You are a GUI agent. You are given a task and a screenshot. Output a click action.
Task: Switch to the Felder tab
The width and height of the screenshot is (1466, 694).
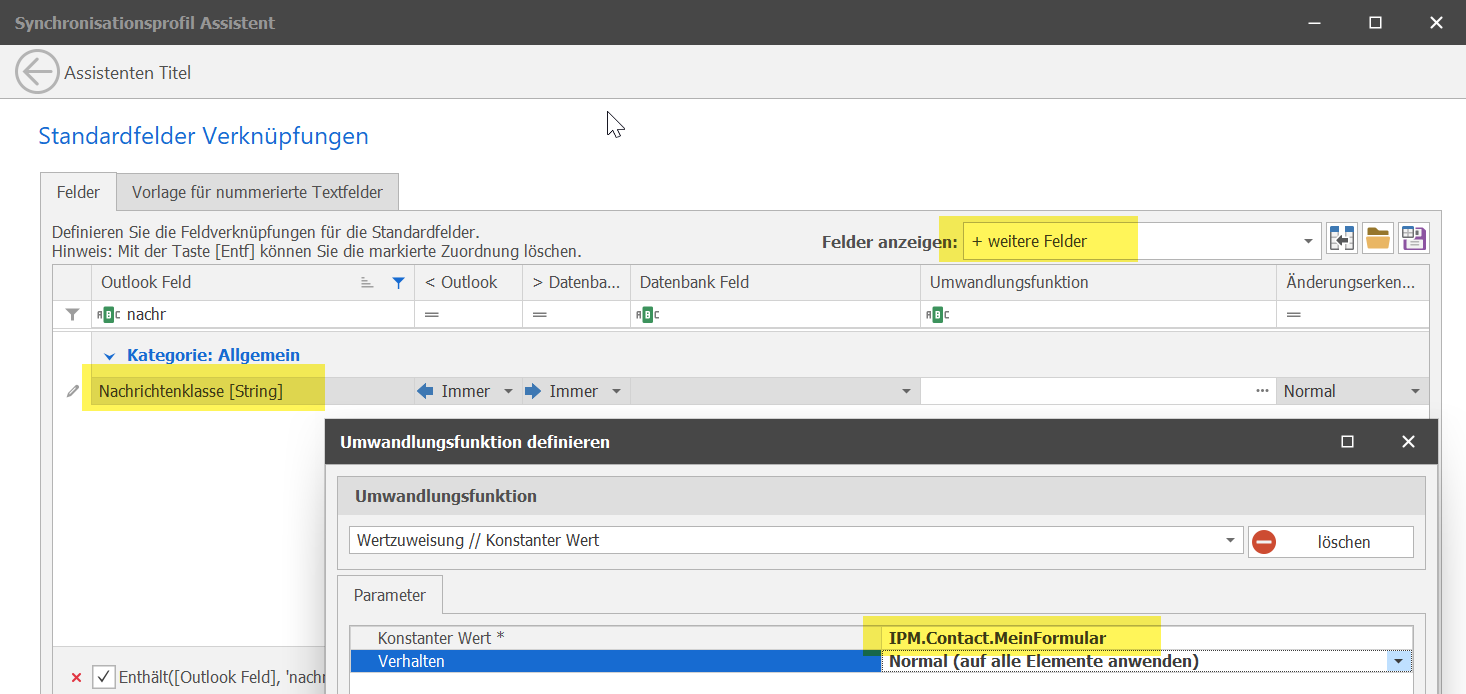pyautogui.click(x=78, y=192)
